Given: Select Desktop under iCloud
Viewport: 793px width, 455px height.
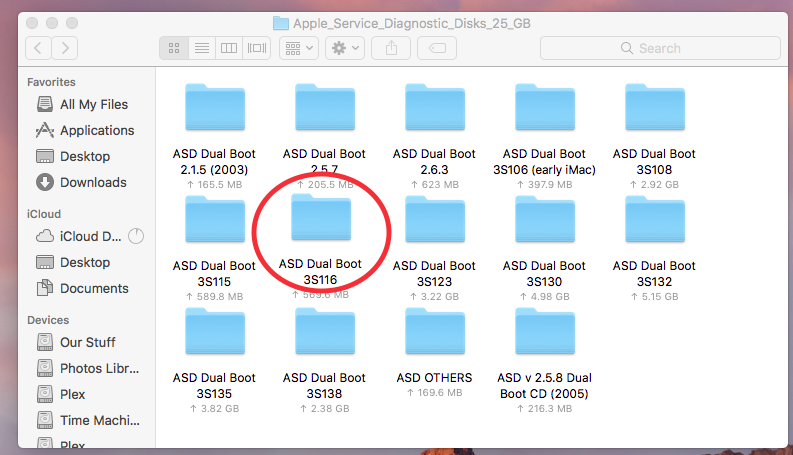Looking at the screenshot, I should point(73,262).
